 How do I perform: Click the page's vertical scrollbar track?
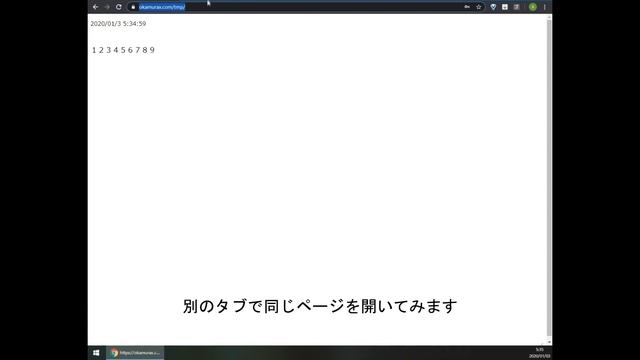click(x=549, y=180)
